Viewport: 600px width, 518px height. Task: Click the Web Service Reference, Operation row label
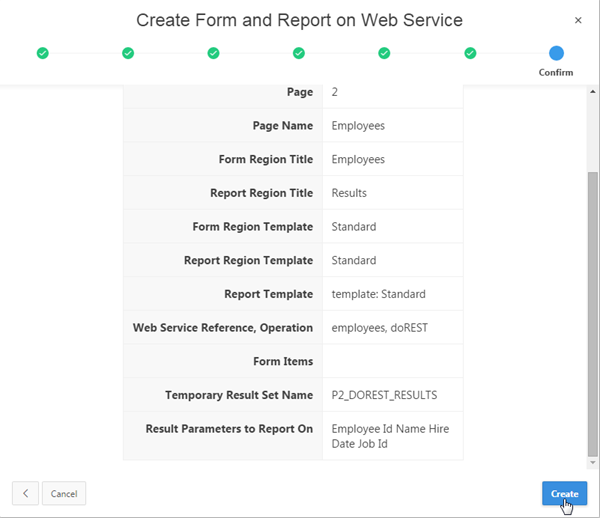click(223, 328)
